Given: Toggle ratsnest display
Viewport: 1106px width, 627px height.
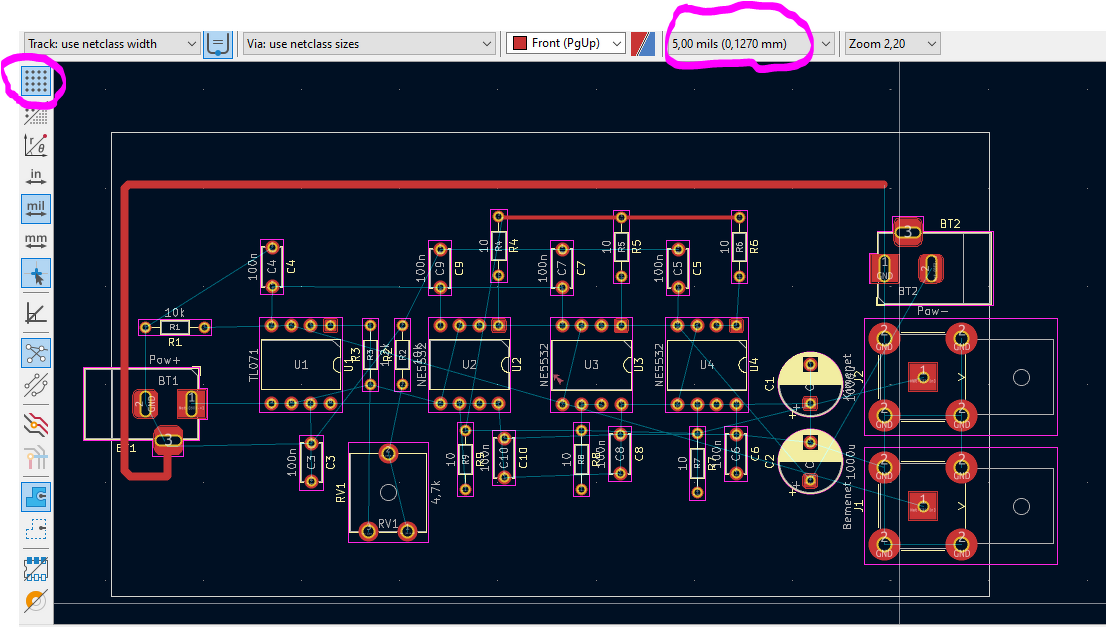Looking at the screenshot, I should pyautogui.click(x=35, y=353).
